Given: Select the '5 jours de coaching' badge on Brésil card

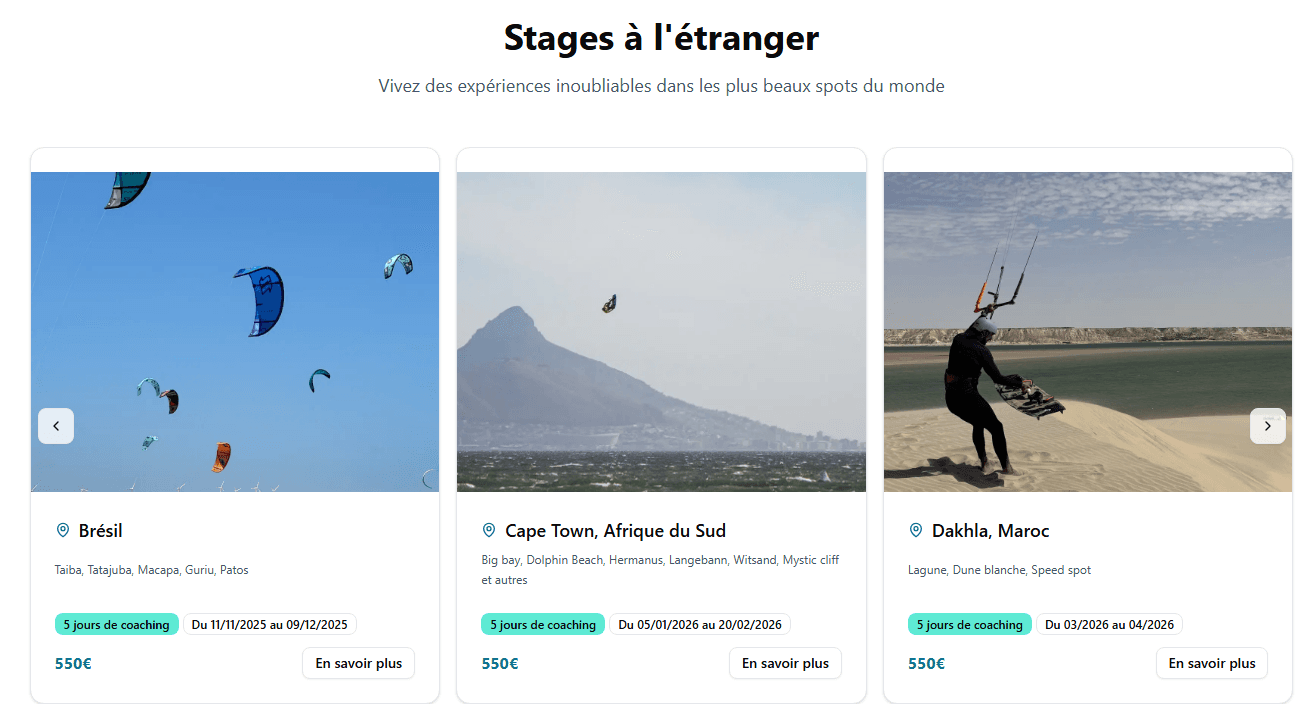Looking at the screenshot, I should [x=117, y=624].
